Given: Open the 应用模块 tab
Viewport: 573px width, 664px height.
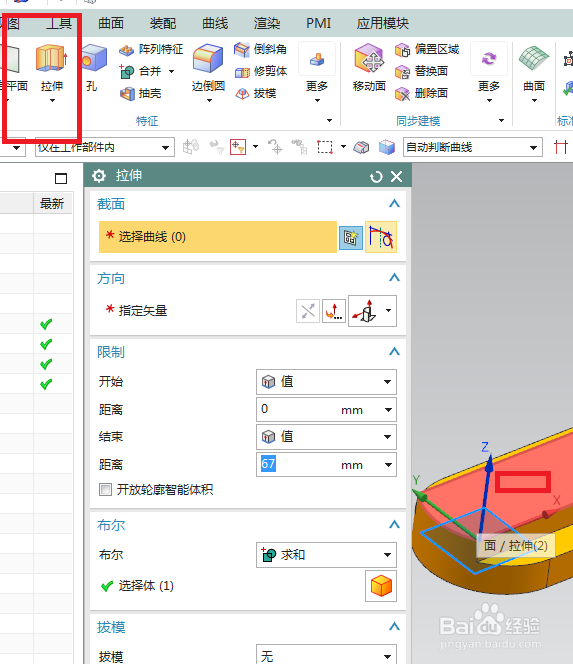Looking at the screenshot, I should point(382,23).
